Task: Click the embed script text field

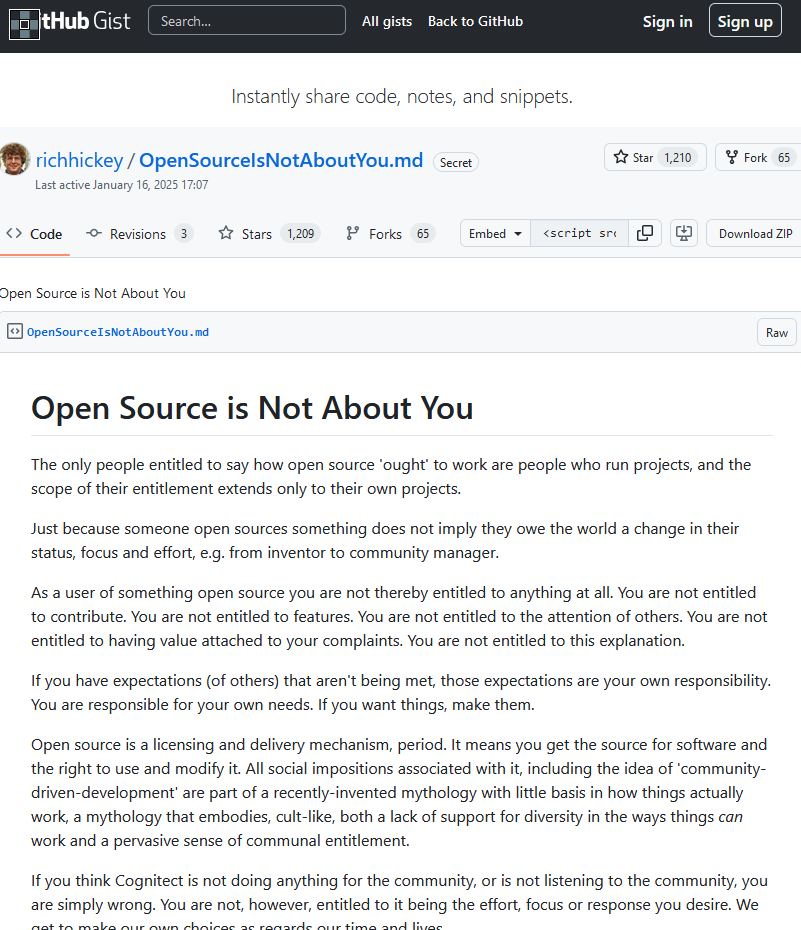Action: 580,233
